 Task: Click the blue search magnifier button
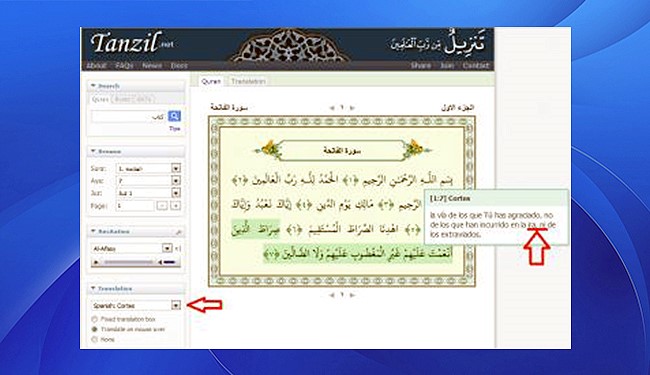point(174,116)
